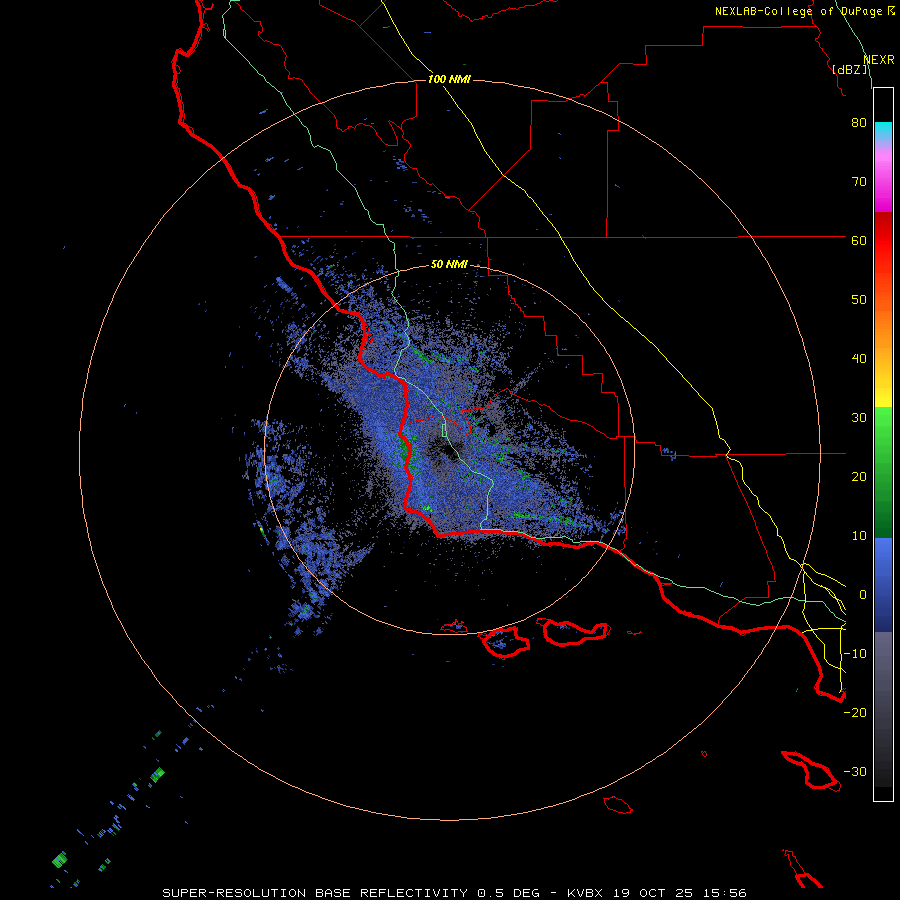Image resolution: width=900 pixels, height=900 pixels.
Task: Click the Super-Resolution Base Reflectivity caption
Action: (x=455, y=893)
